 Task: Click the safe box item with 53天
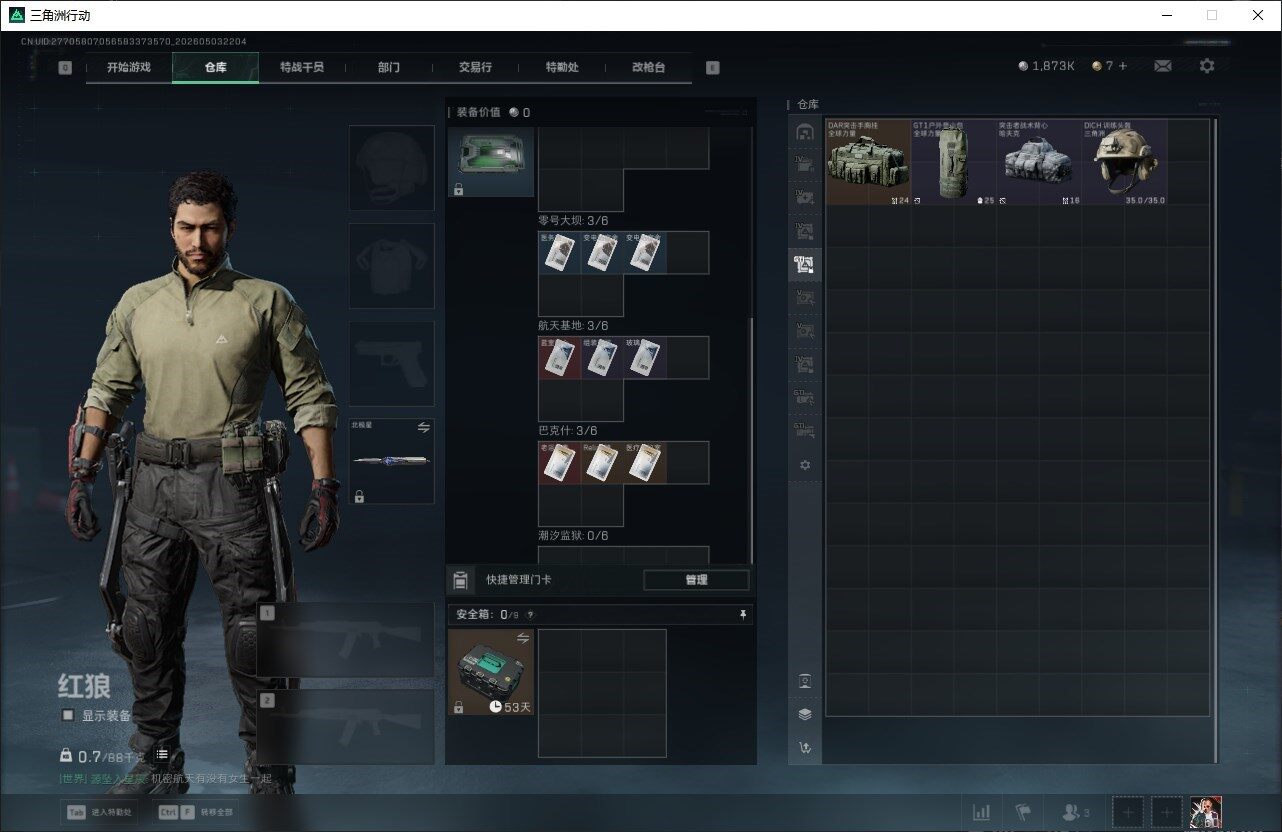pos(491,672)
